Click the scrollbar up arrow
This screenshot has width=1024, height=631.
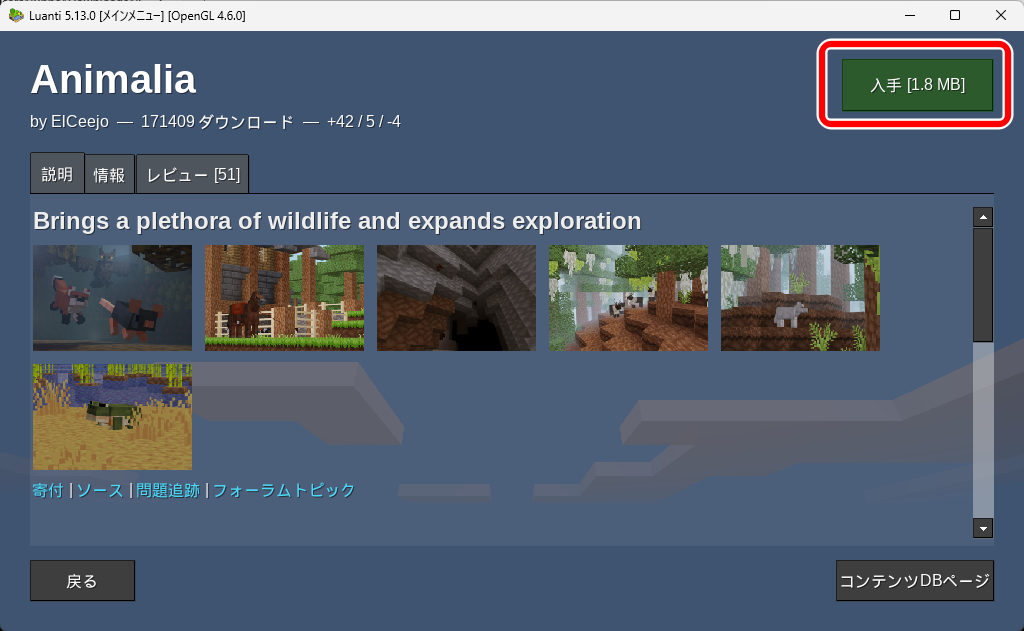pyautogui.click(x=983, y=217)
